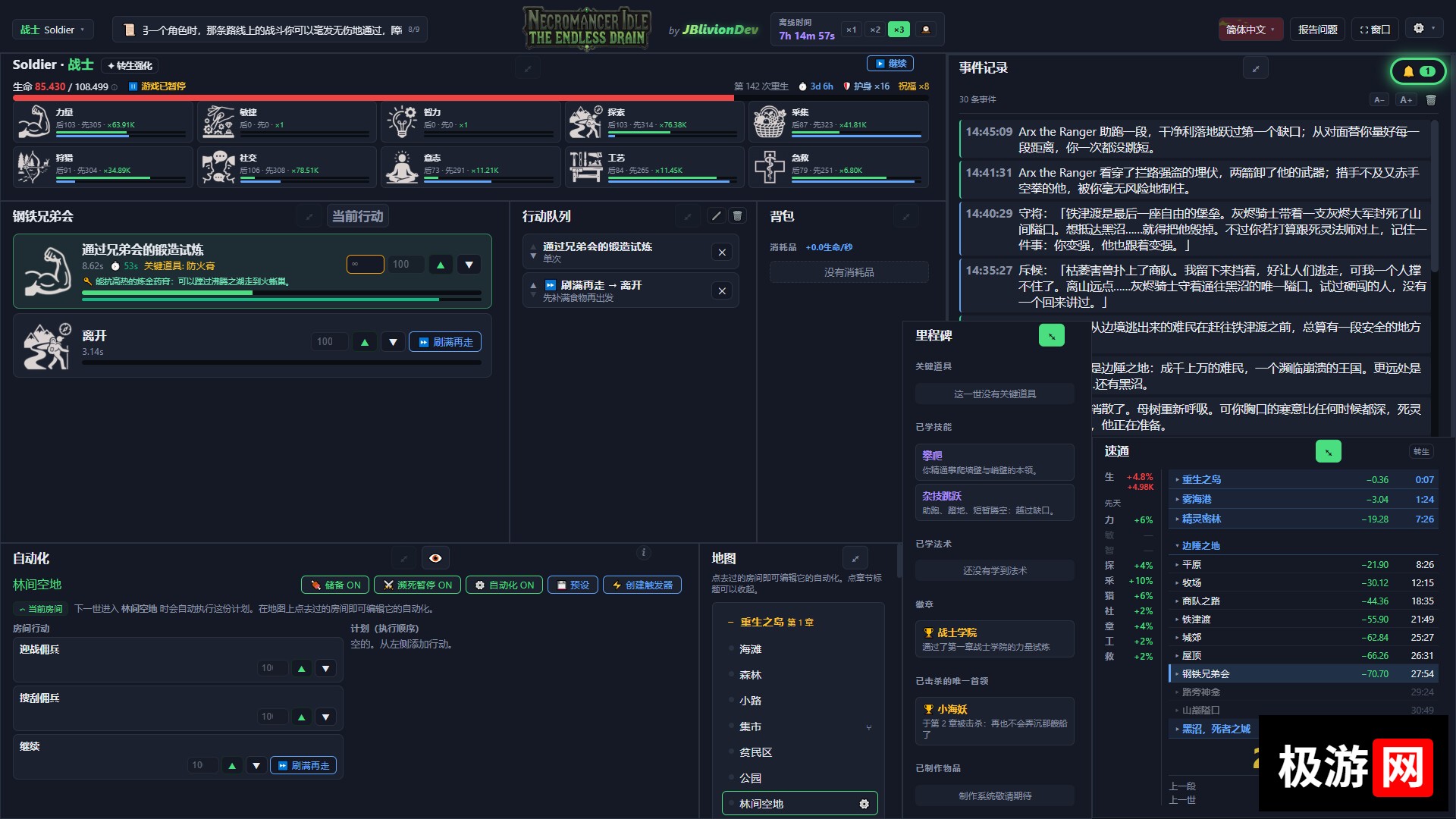
Task: Click the Gathering (采集) basket icon
Action: coord(770,121)
